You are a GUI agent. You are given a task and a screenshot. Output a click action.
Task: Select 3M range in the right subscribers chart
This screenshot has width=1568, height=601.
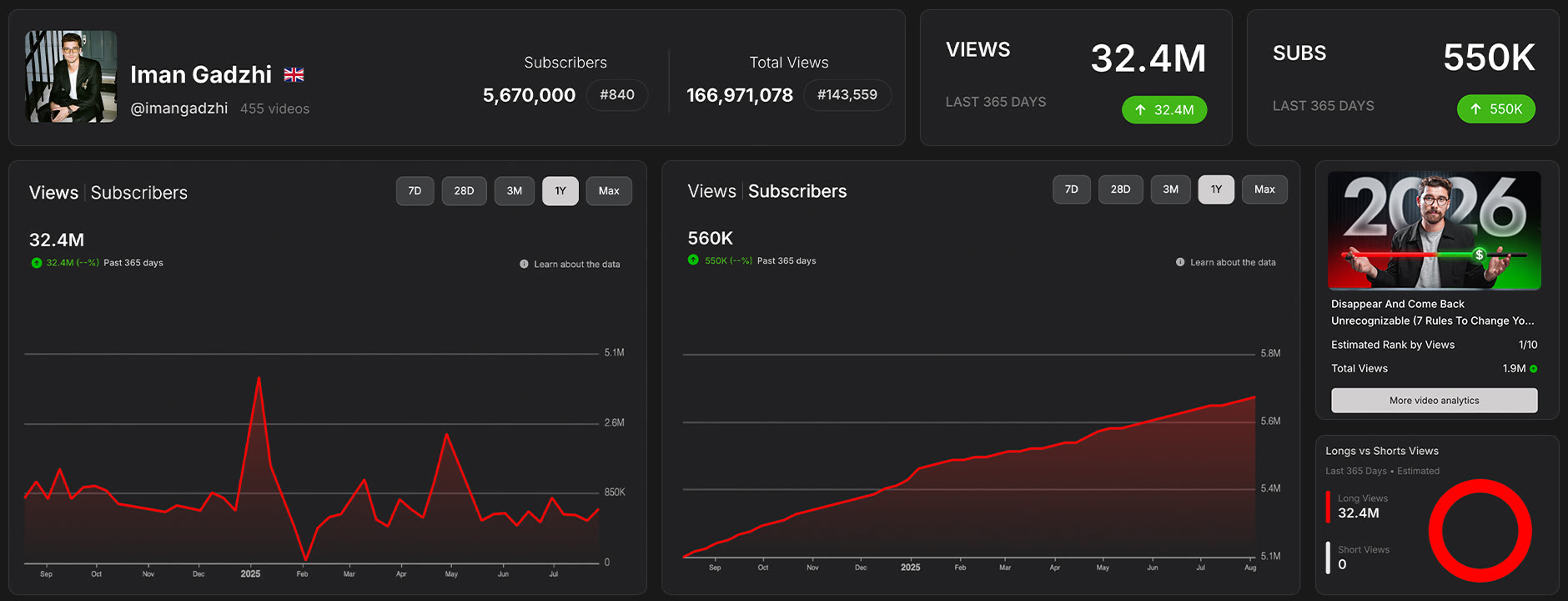coord(1171,189)
